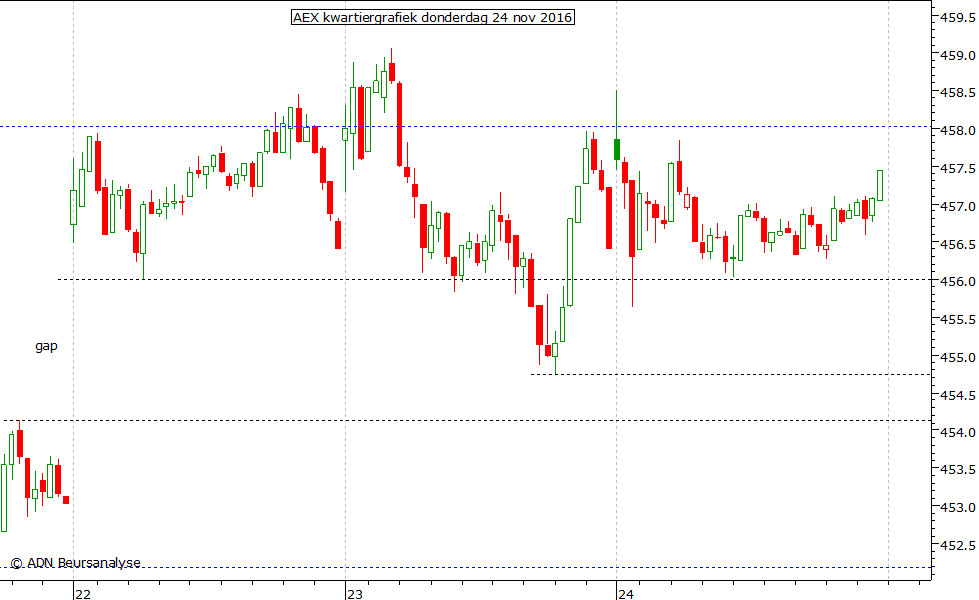Select the 454.0 price axis label
The height and width of the screenshot is (600, 979).
click(x=958, y=433)
